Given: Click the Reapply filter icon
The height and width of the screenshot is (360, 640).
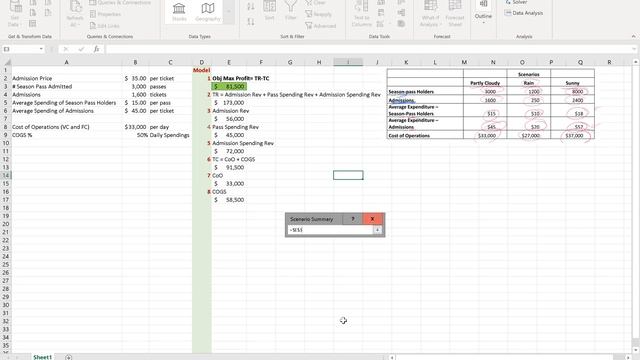Looking at the screenshot, I should pyautogui.click(x=318, y=14).
